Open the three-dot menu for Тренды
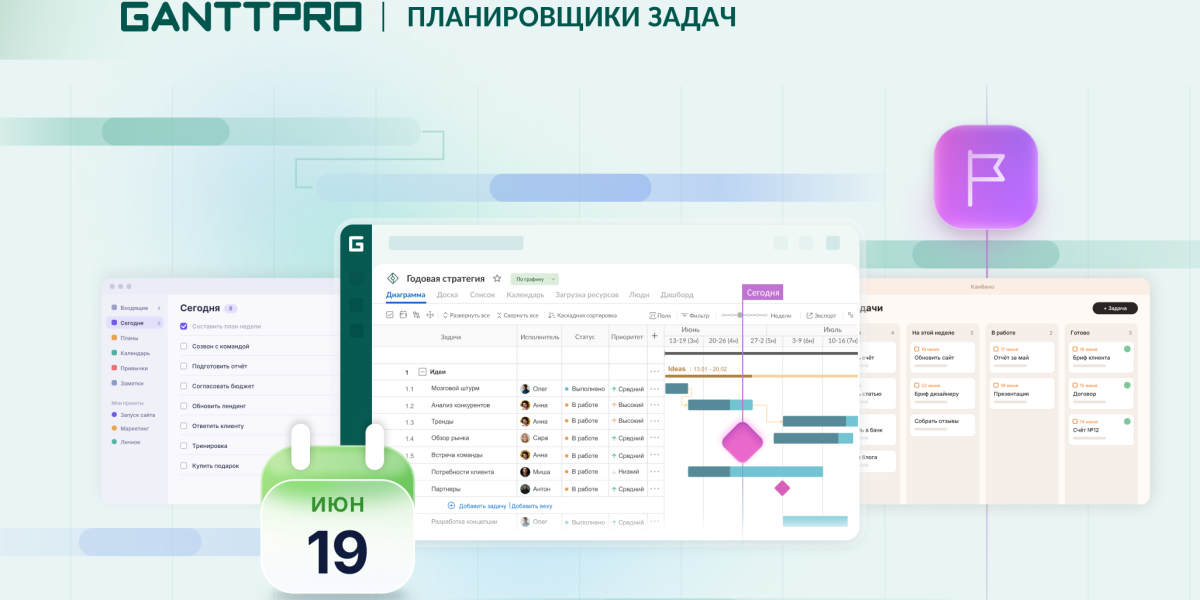Image resolution: width=1200 pixels, height=600 pixels. pyautogui.click(x=655, y=421)
